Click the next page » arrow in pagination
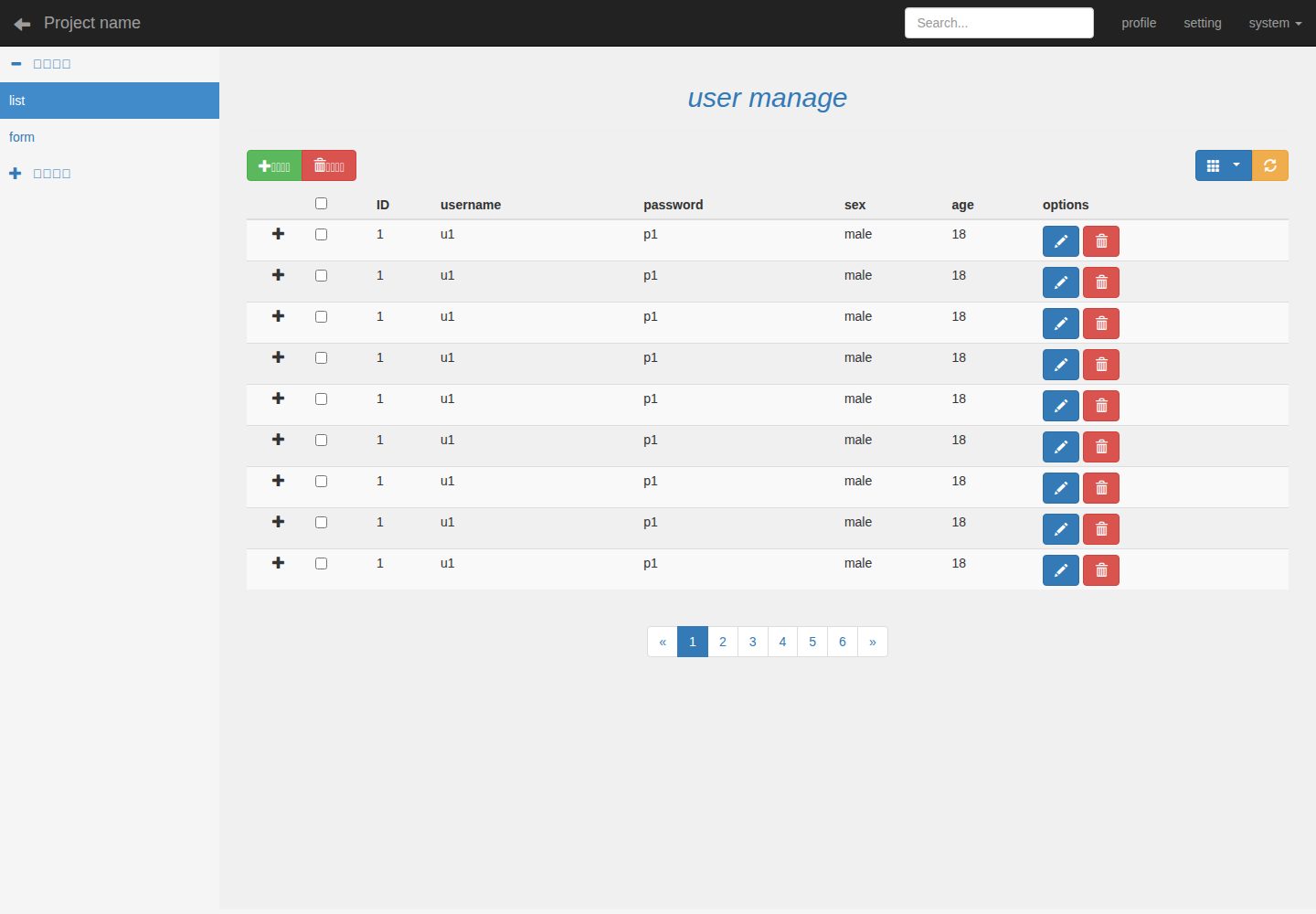Screen dimensions: 1316x914 [x=873, y=642]
